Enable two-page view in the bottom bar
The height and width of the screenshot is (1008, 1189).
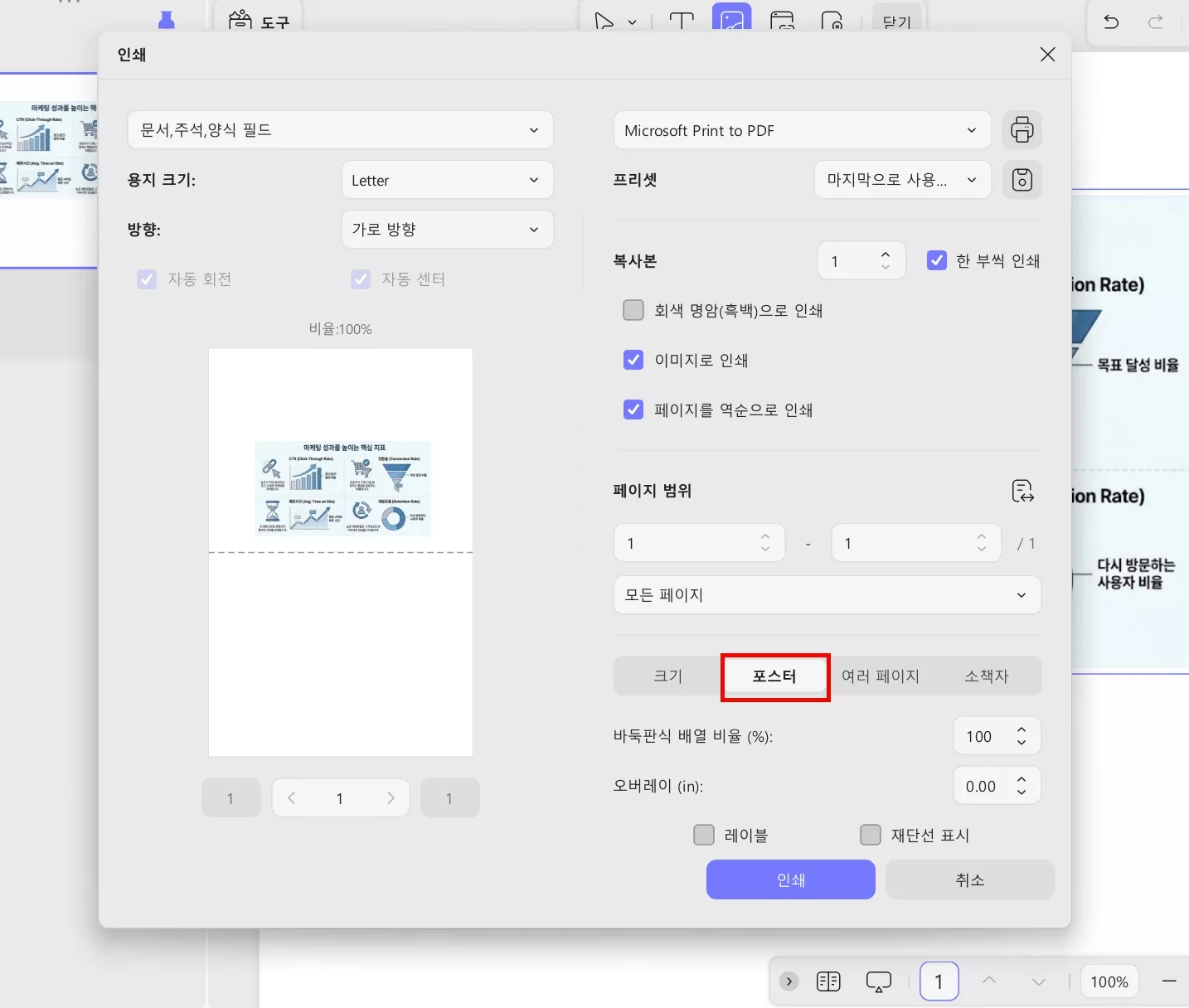pos(827,981)
